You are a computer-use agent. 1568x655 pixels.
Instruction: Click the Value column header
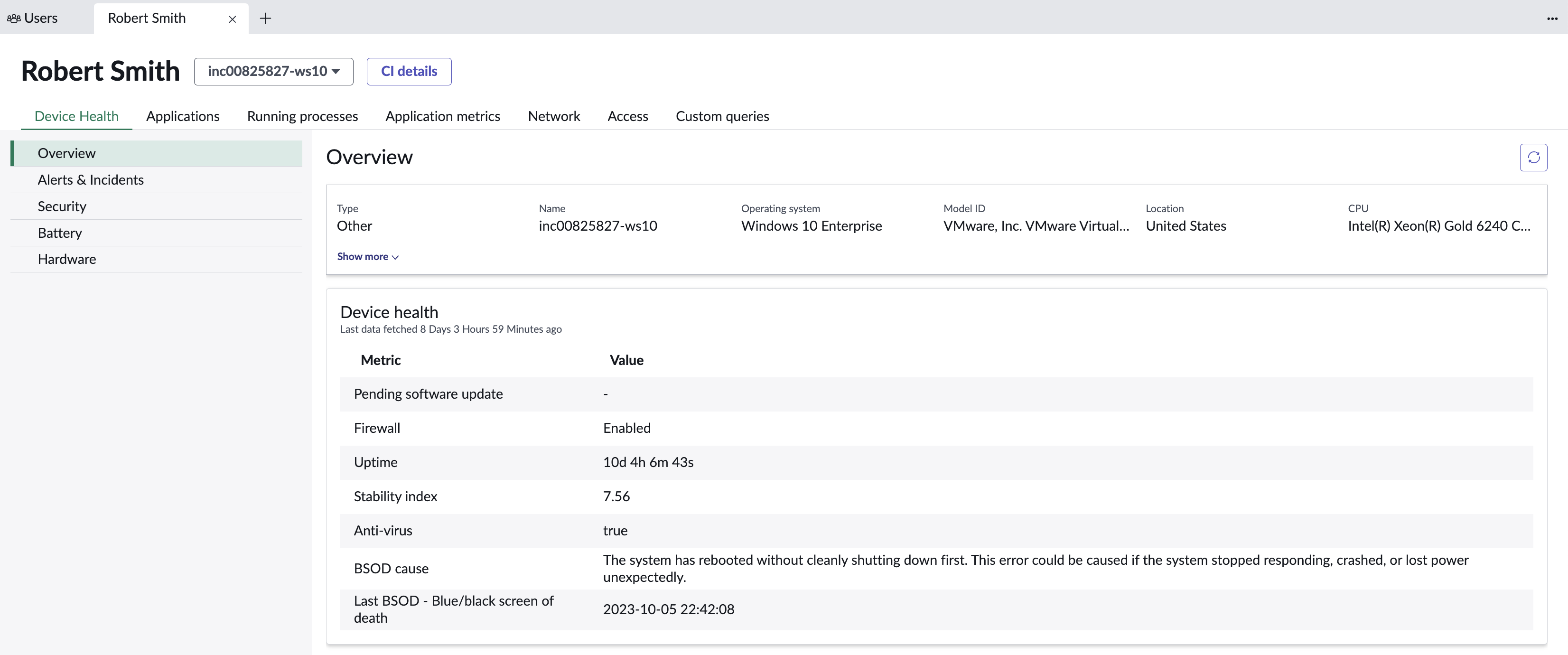point(626,360)
